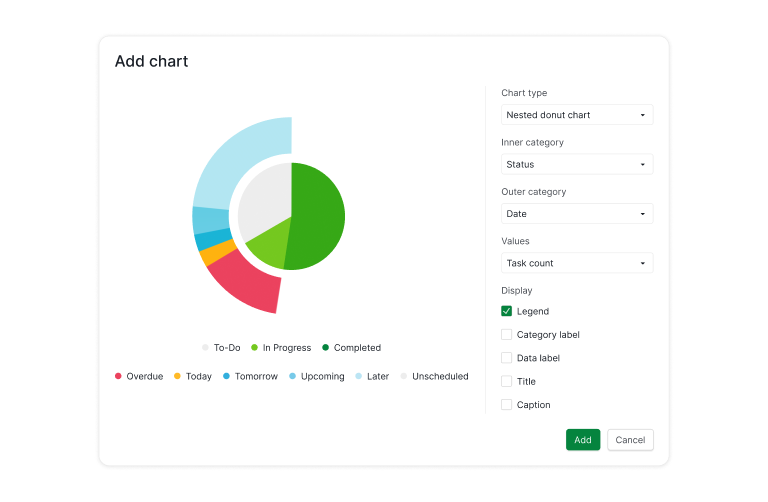Enable the Category label checkbox
Viewport: 768px width, 502px height.
(x=507, y=335)
